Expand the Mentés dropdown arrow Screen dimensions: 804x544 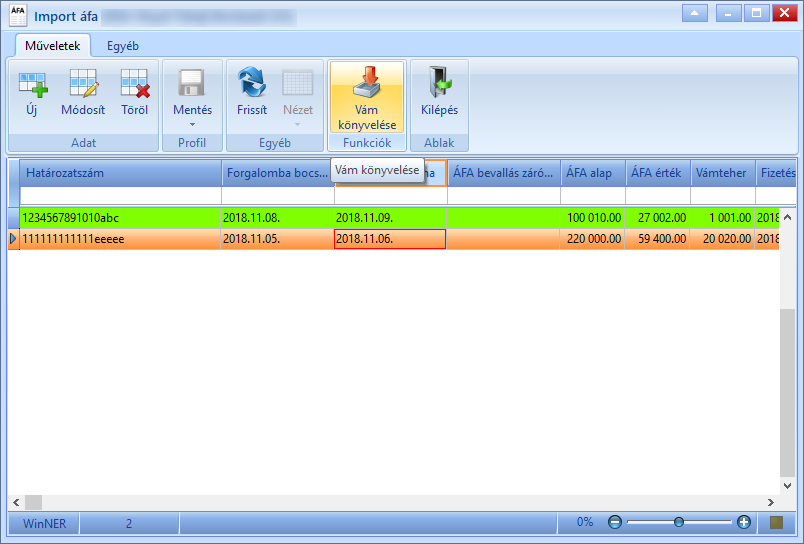coord(192,125)
